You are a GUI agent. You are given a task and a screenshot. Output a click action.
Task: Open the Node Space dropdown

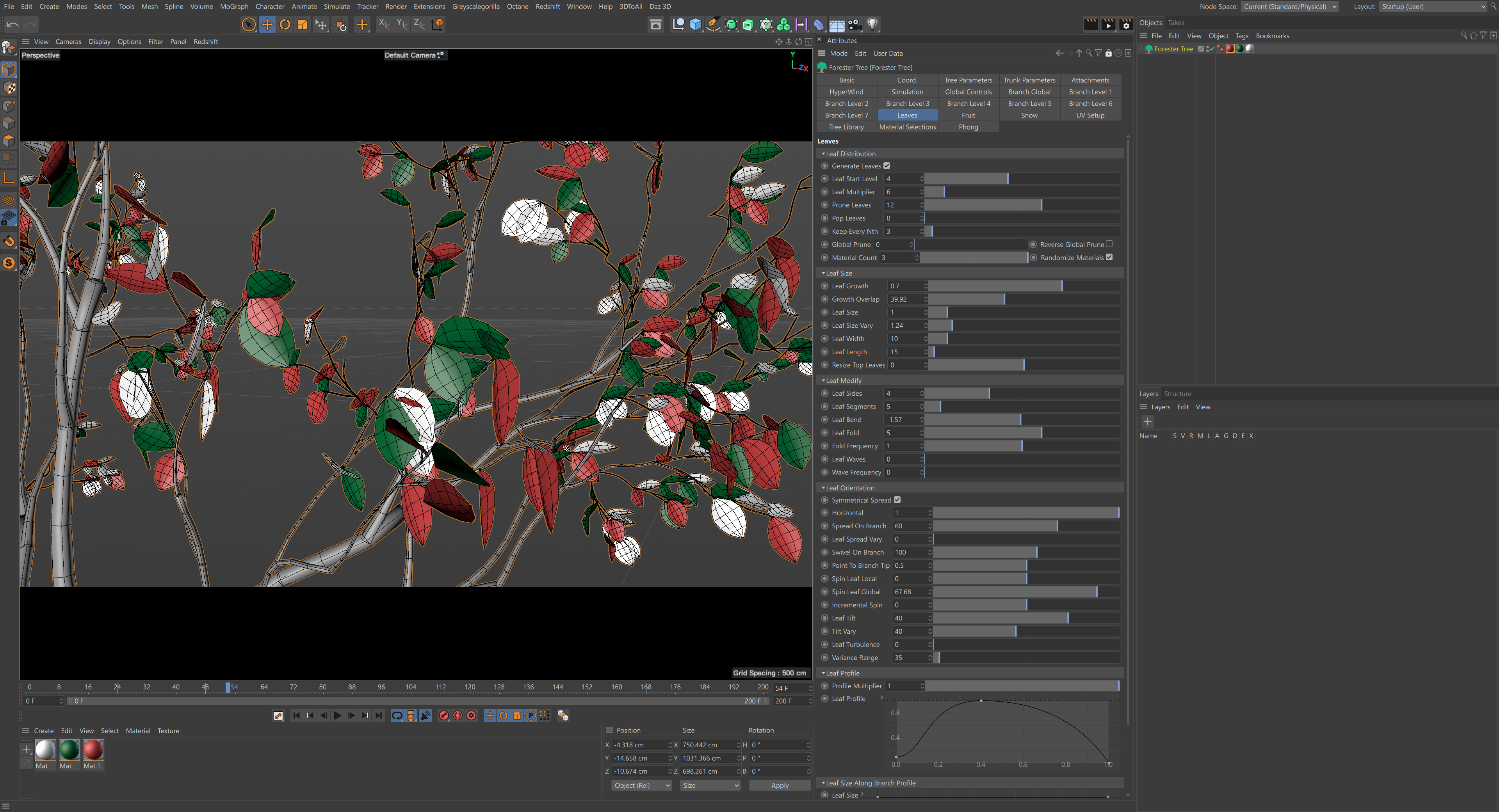tap(1289, 6)
